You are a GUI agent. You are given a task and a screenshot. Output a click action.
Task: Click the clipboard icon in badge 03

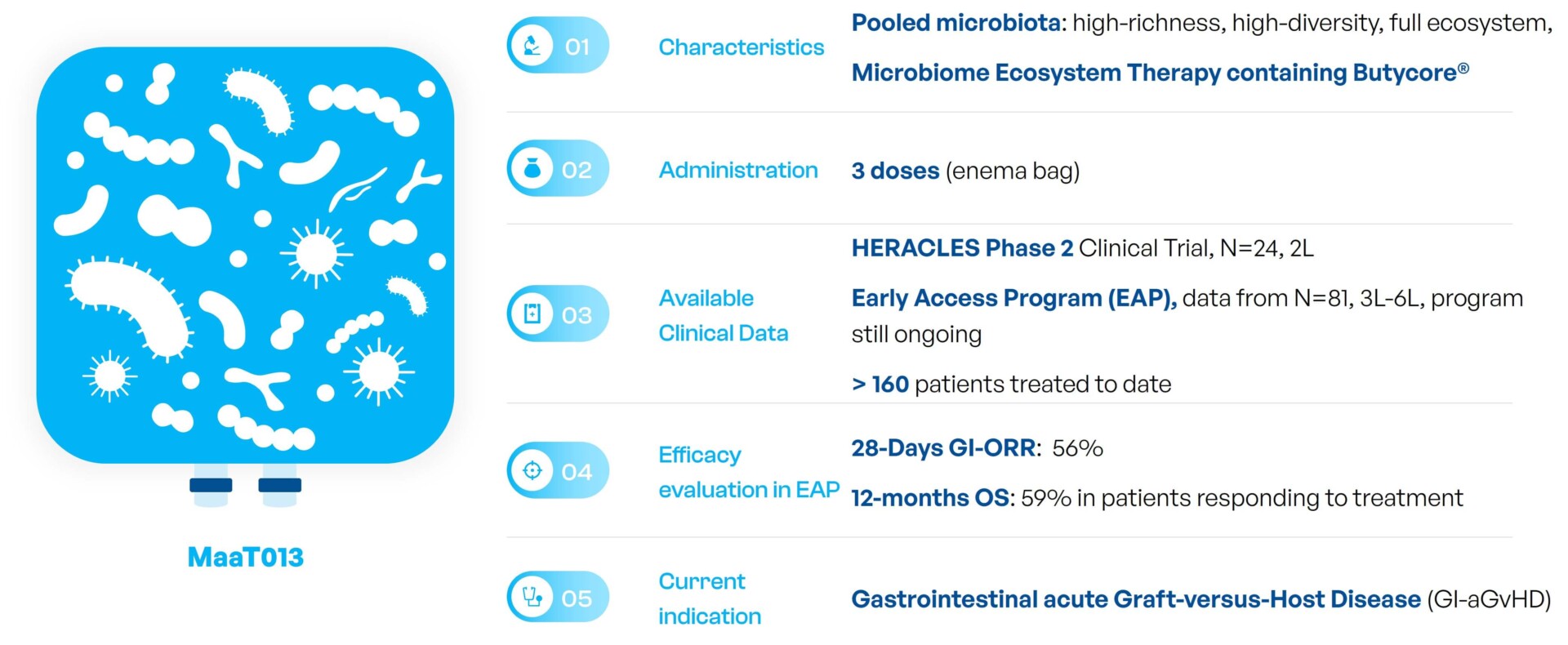[x=532, y=314]
